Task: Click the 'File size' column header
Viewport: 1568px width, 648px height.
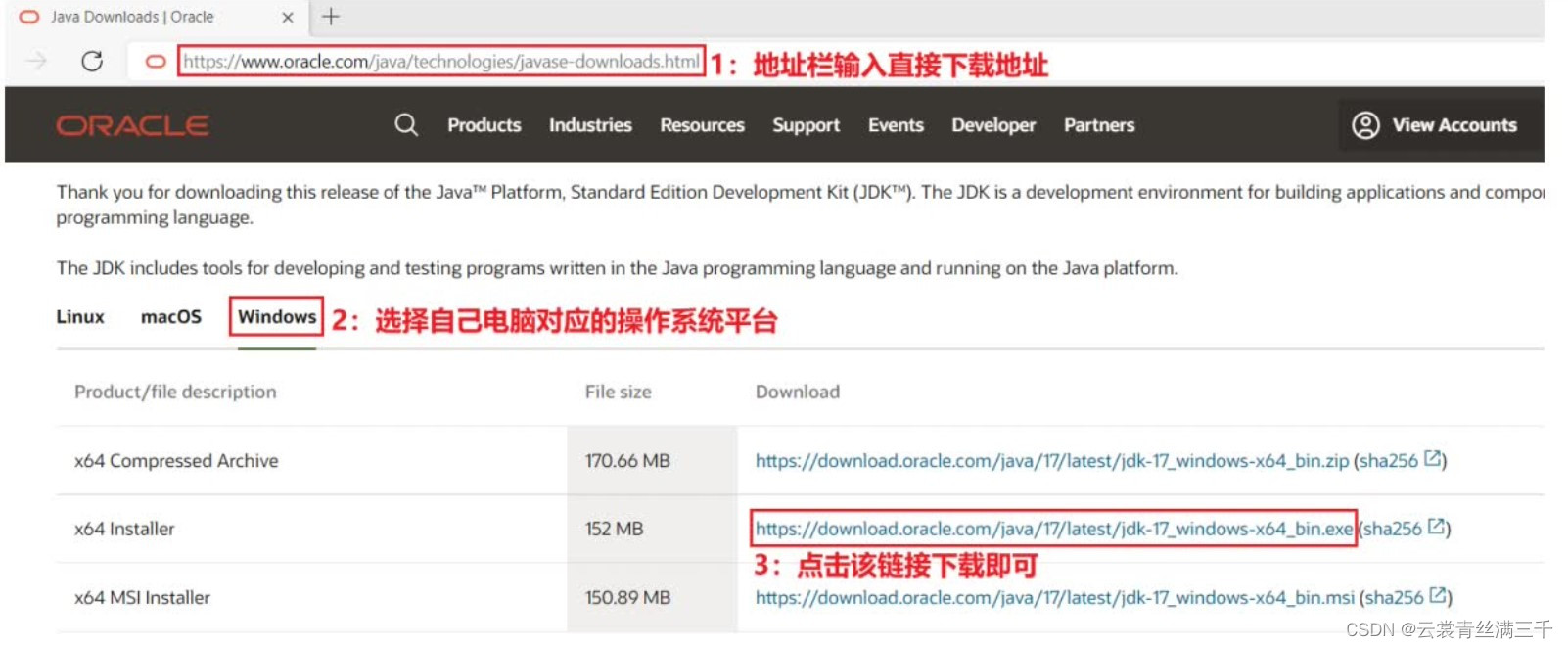Action: (x=618, y=392)
